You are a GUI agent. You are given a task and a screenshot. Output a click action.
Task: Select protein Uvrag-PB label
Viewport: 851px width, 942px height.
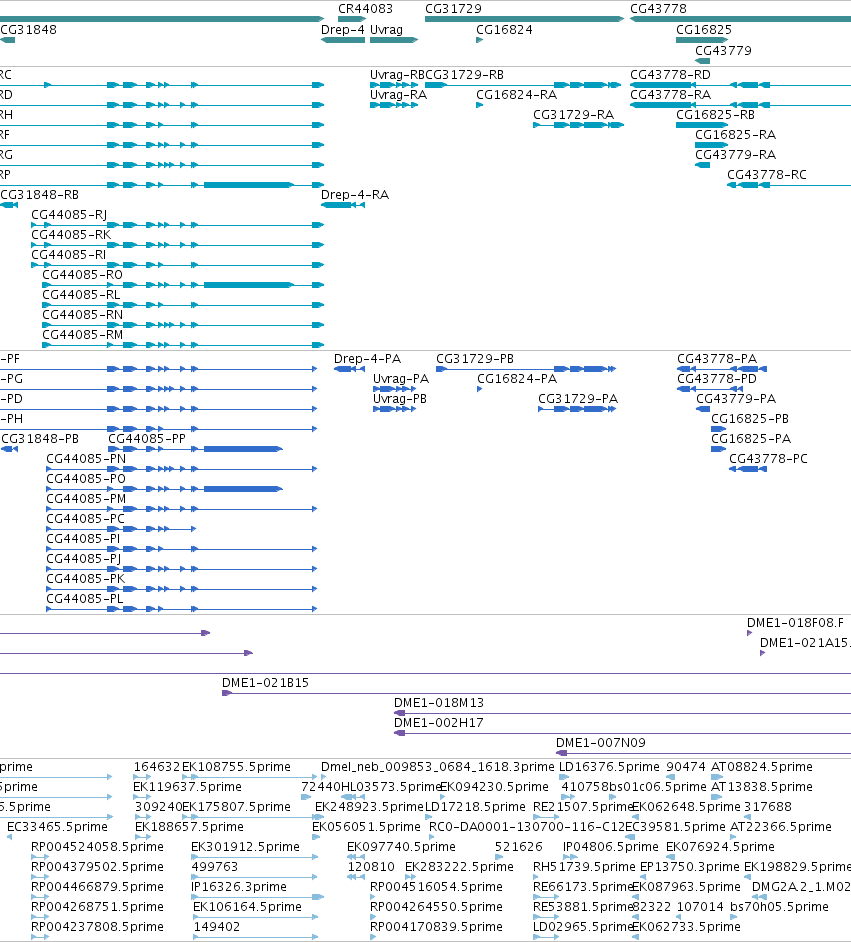coord(400,399)
